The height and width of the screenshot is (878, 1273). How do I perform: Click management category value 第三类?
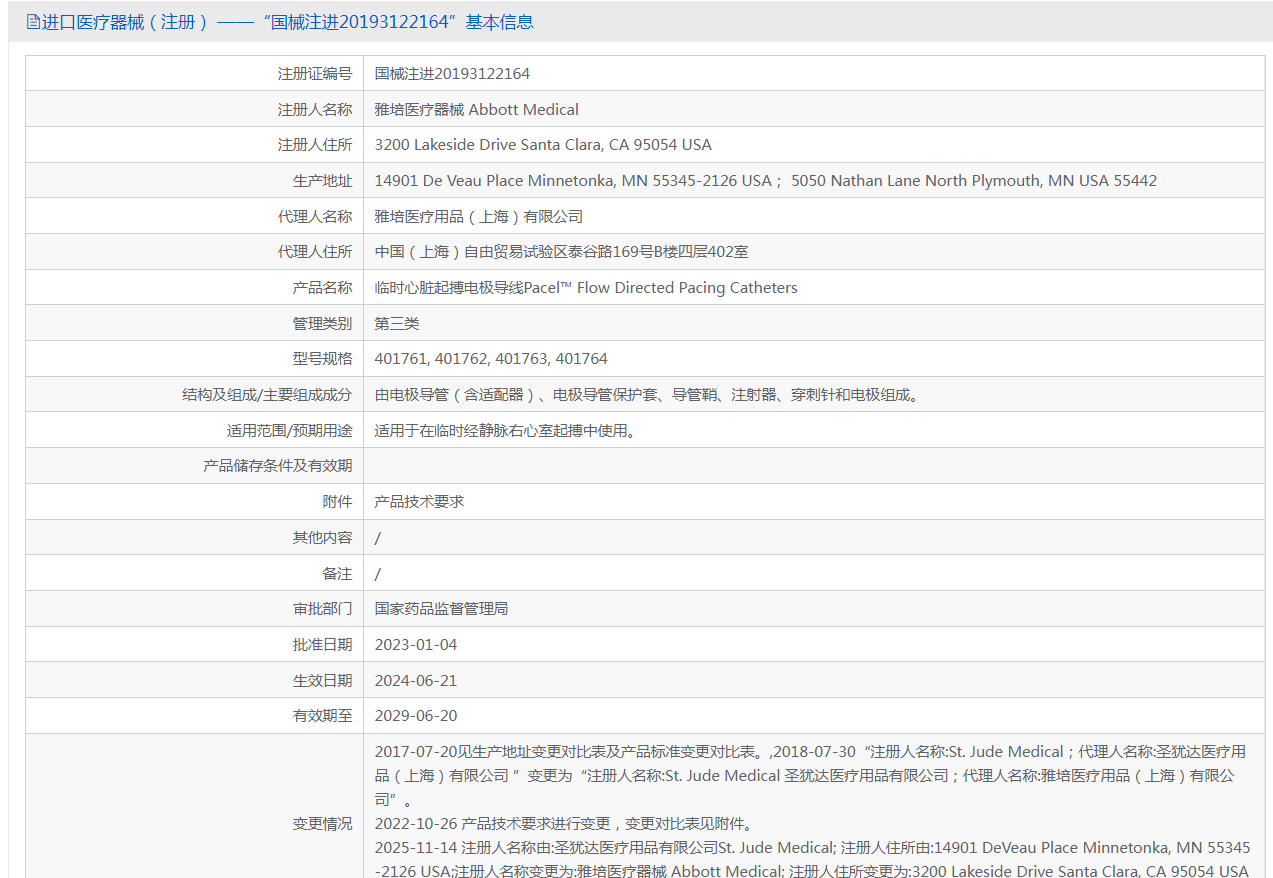click(397, 323)
